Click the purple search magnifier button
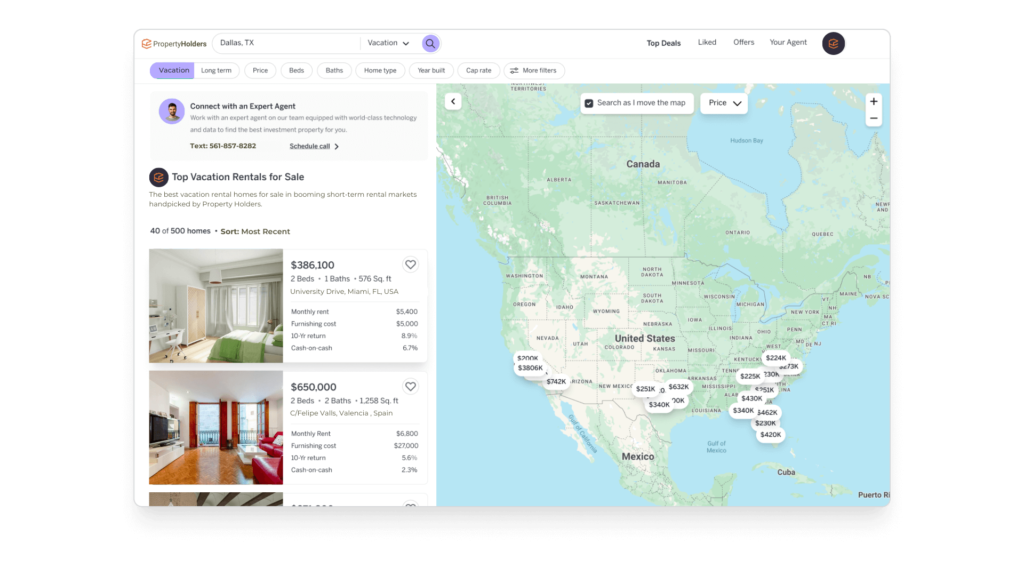The height and width of the screenshot is (576, 1024). pos(431,43)
